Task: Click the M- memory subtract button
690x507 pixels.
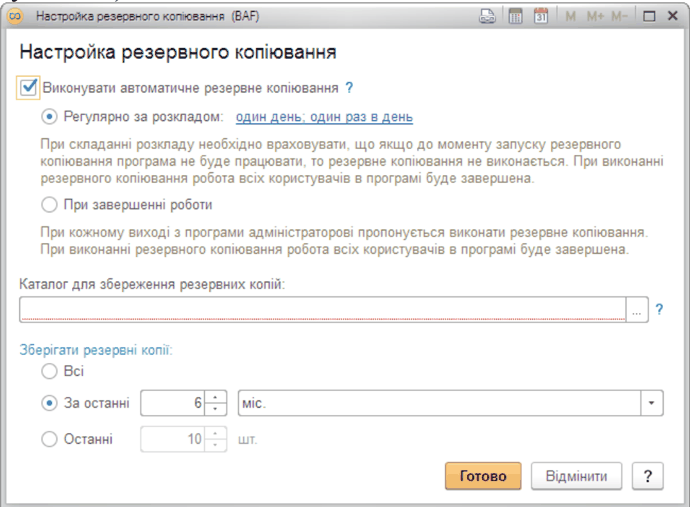Action: [x=620, y=16]
